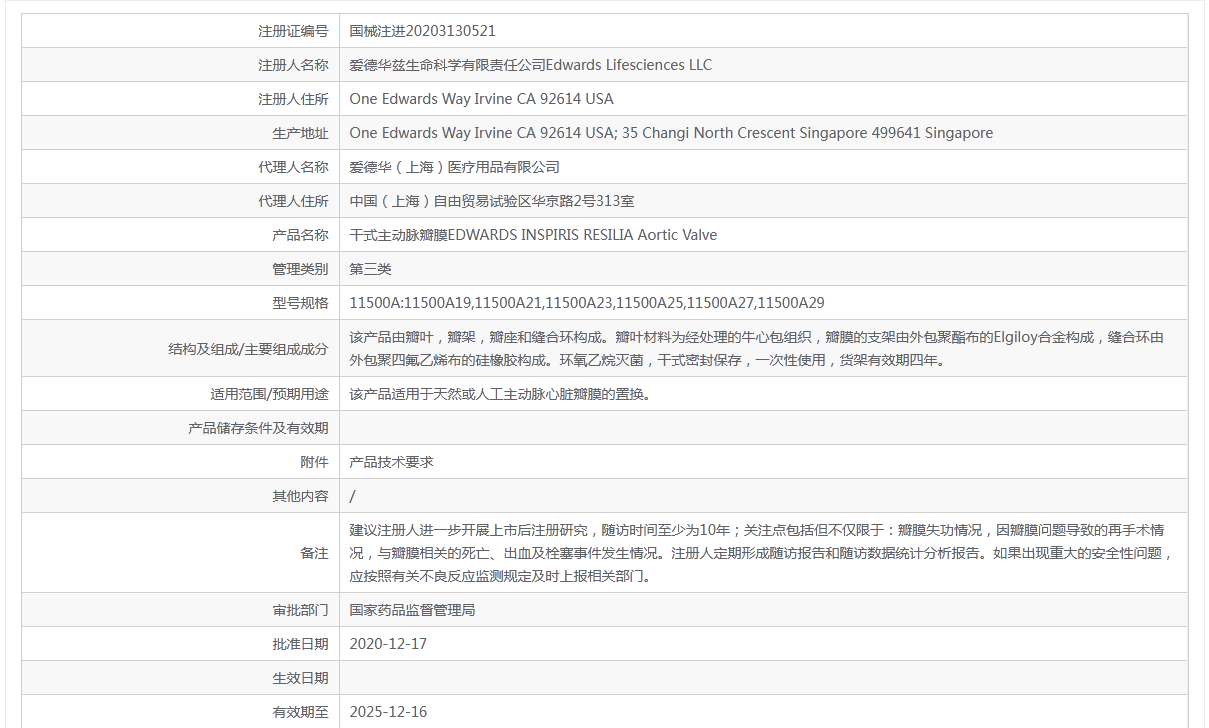
Task: Click the label 代理人住所
Action: click(293, 201)
